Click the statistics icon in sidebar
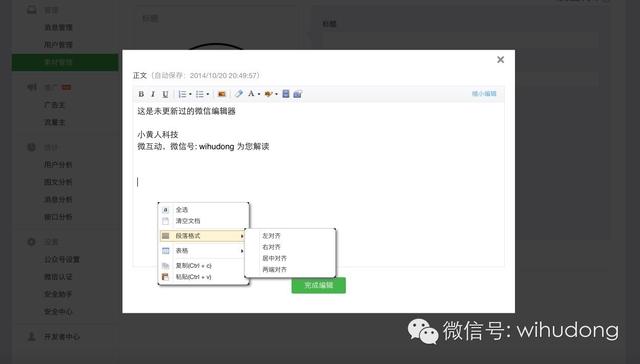The height and width of the screenshot is (364, 640). [31, 147]
